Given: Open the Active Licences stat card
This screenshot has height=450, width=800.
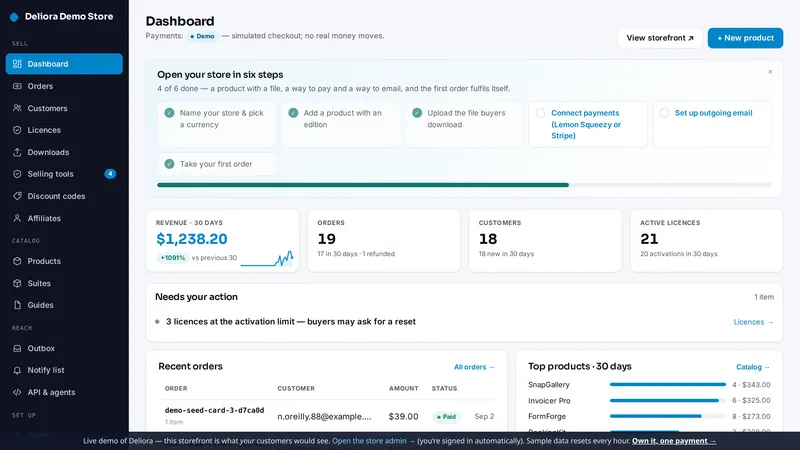Looking at the screenshot, I should (707, 241).
